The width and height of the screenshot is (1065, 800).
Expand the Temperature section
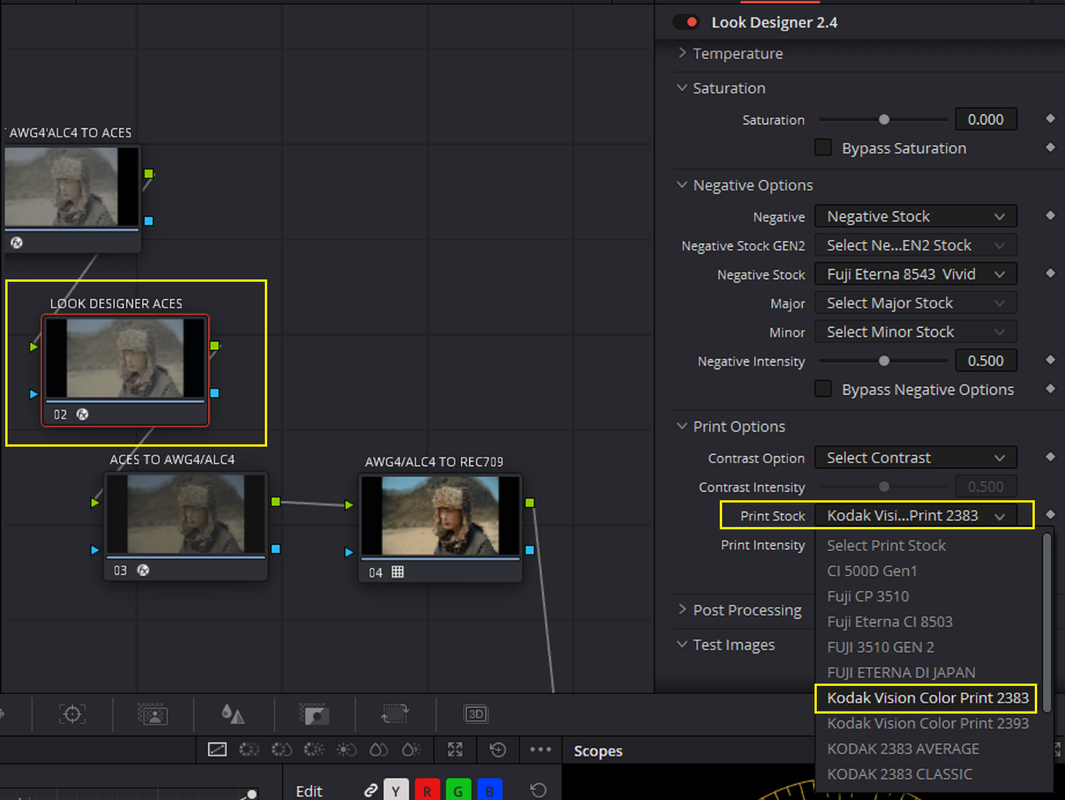pyautogui.click(x=682, y=53)
